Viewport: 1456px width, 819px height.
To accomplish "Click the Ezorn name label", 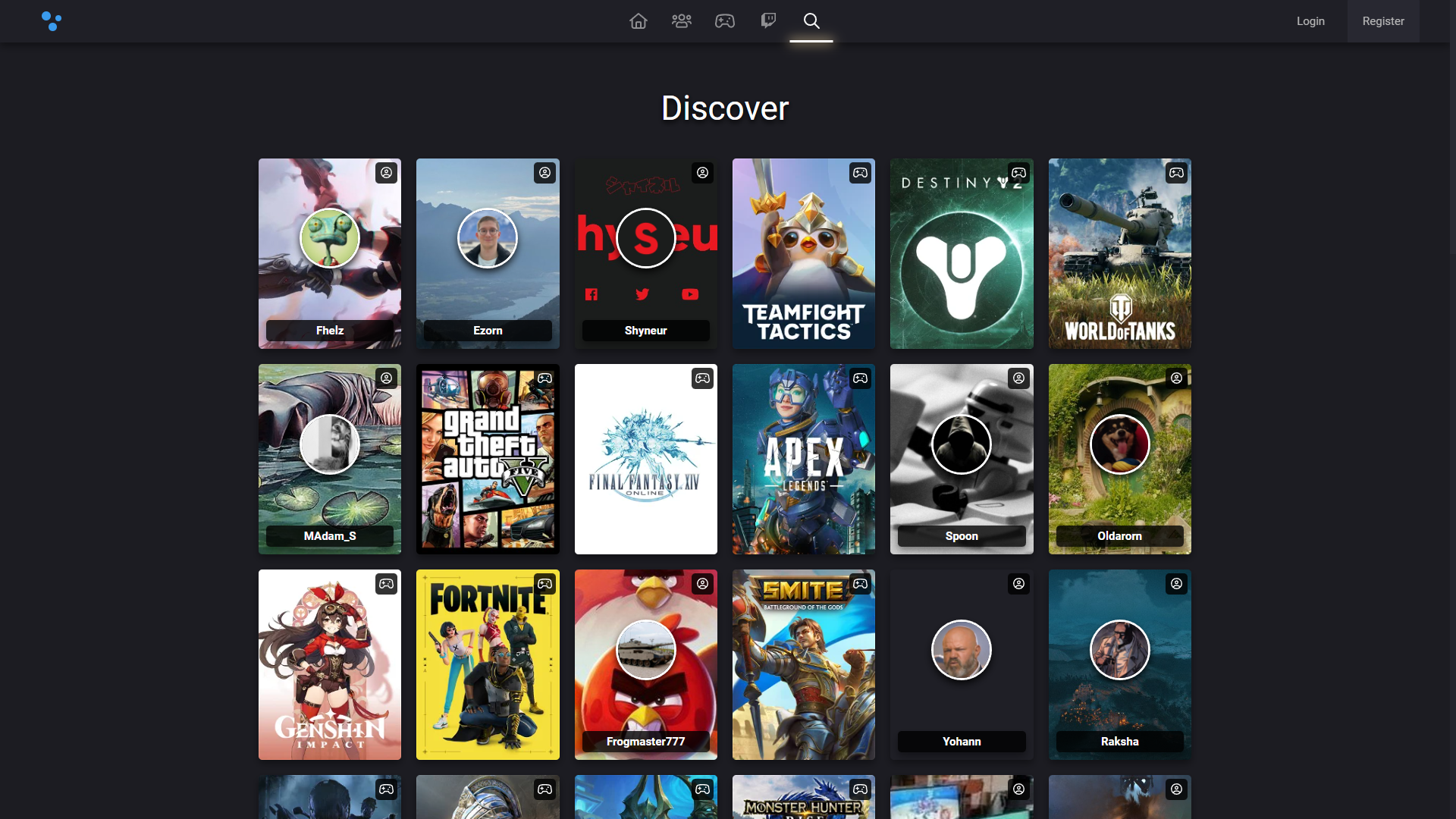I will (488, 331).
